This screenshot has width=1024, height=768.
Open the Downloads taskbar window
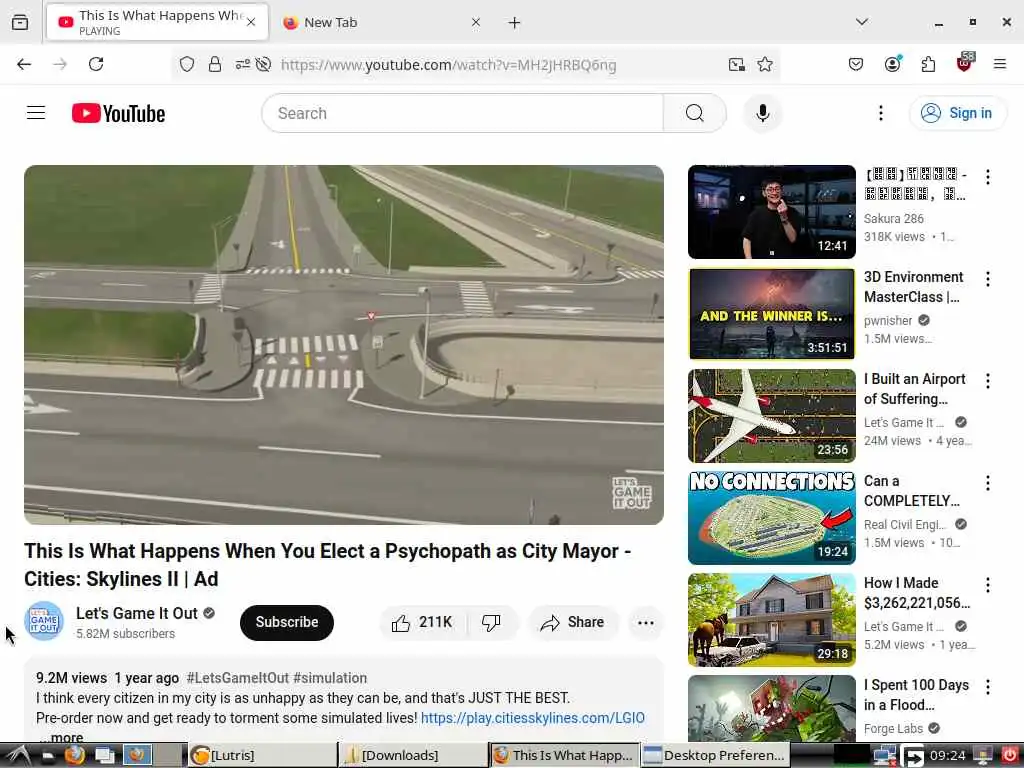(x=413, y=755)
